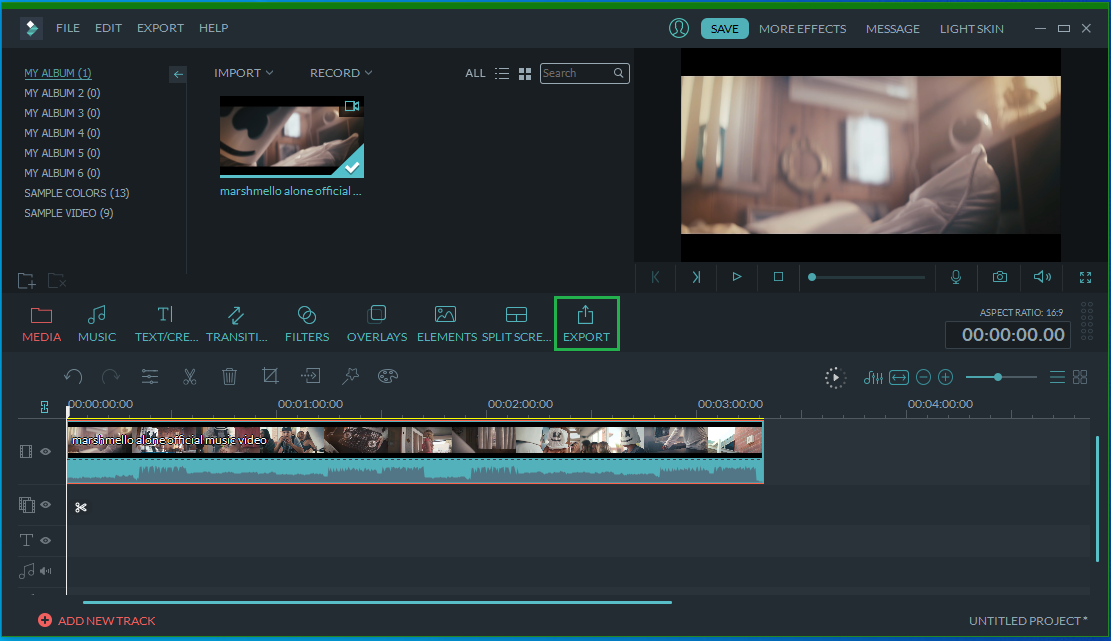The width and height of the screenshot is (1111, 641).
Task: Open the audio mixer icon
Action: coord(873,378)
